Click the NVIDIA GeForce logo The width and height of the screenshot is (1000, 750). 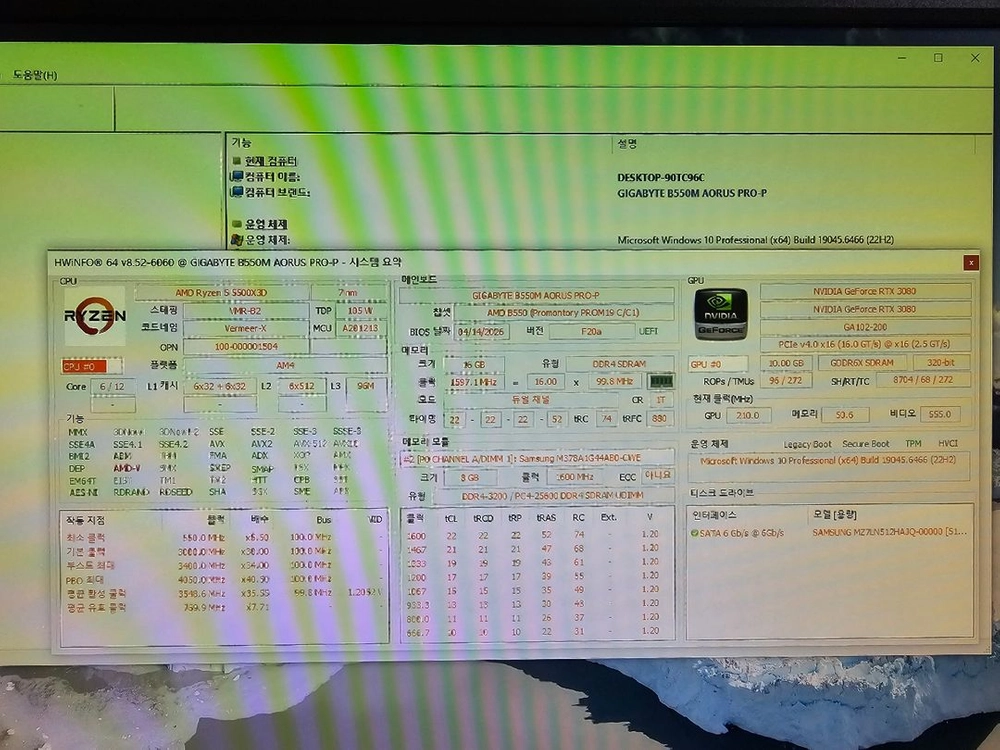pyautogui.click(x=721, y=314)
